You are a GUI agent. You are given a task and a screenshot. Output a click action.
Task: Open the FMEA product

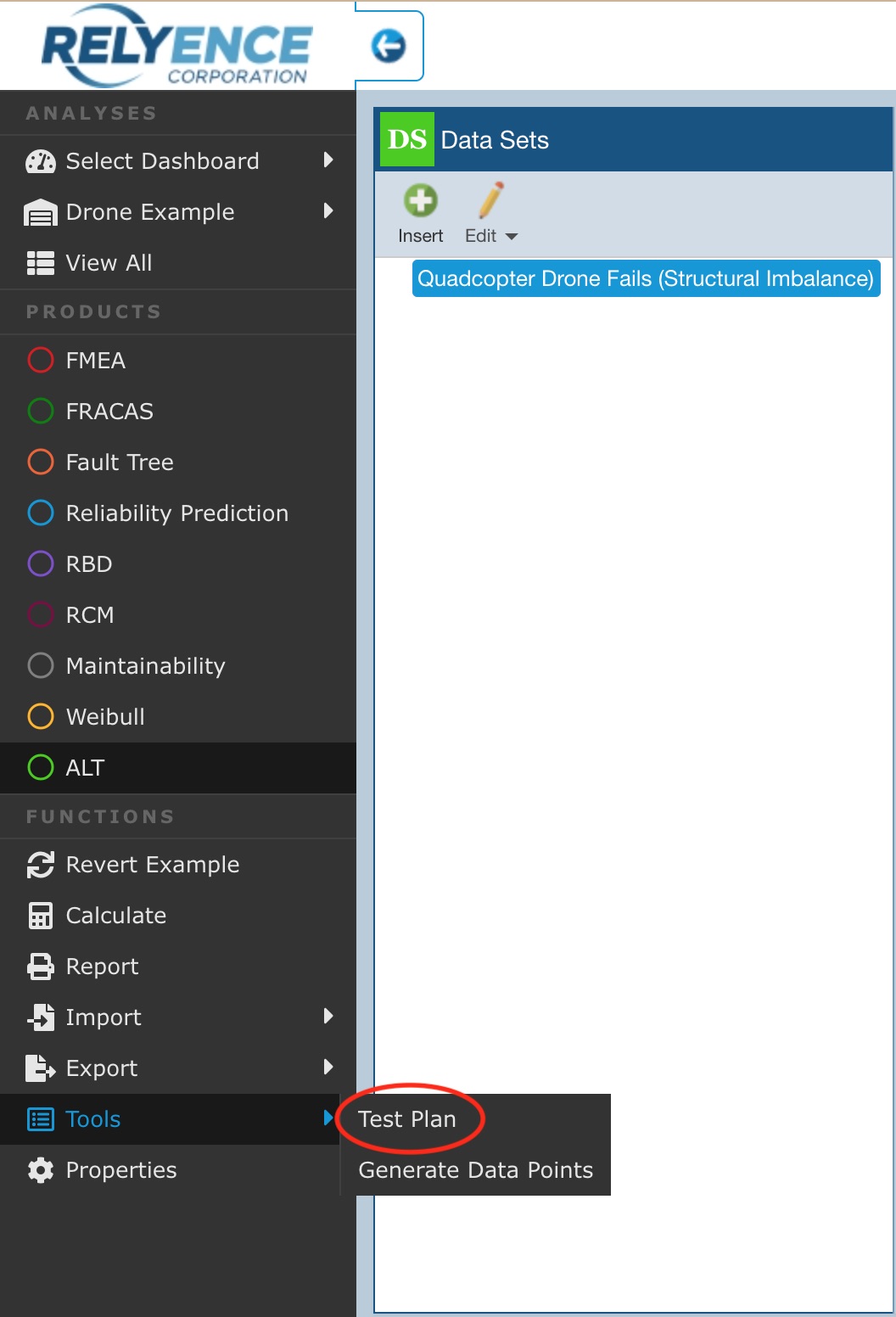[95, 361]
